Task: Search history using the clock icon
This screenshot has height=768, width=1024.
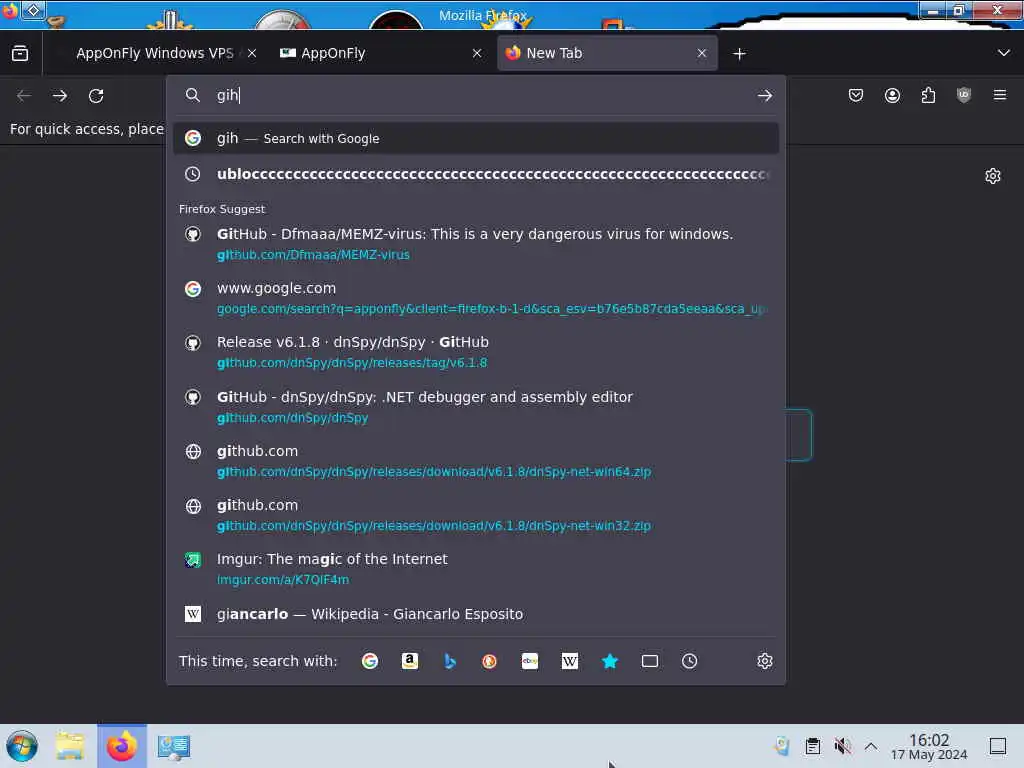Action: [x=690, y=661]
